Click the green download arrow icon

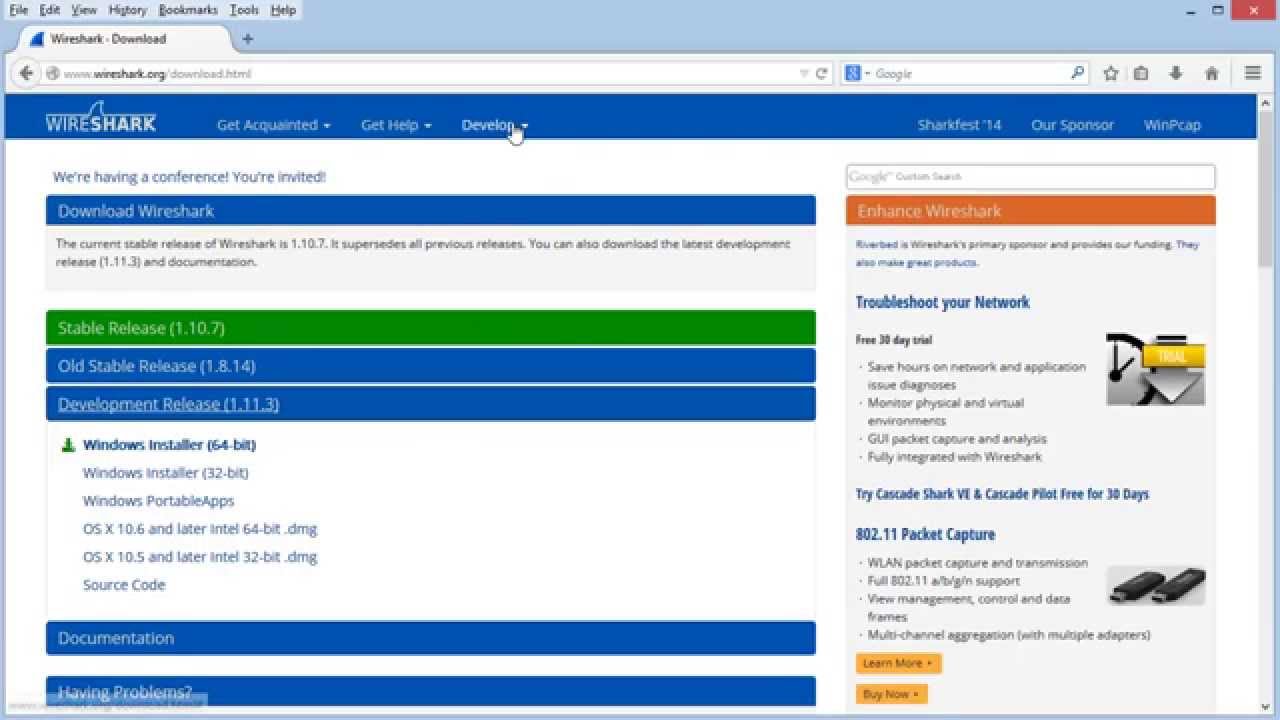pos(68,445)
